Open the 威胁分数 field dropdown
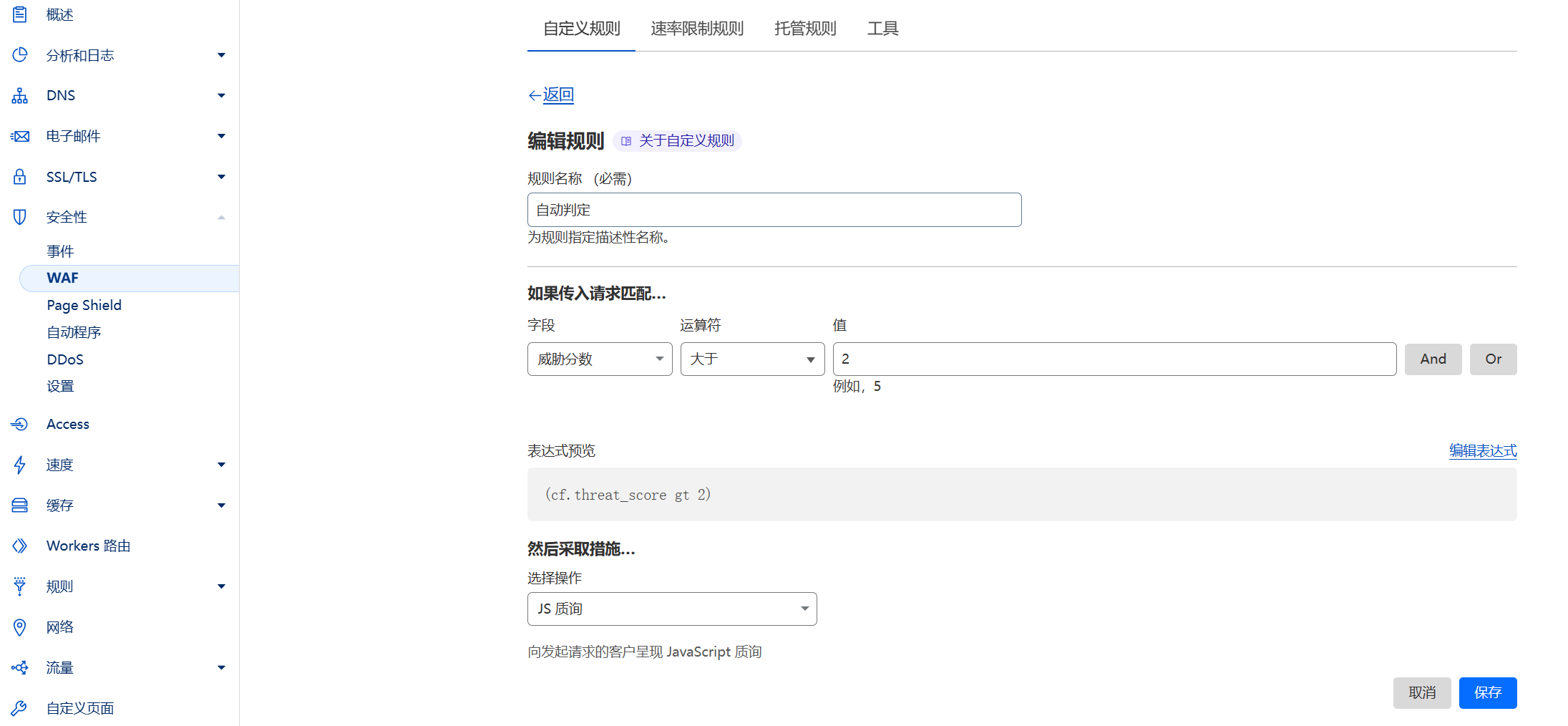Screen dimensions: 1568x726 [599, 359]
